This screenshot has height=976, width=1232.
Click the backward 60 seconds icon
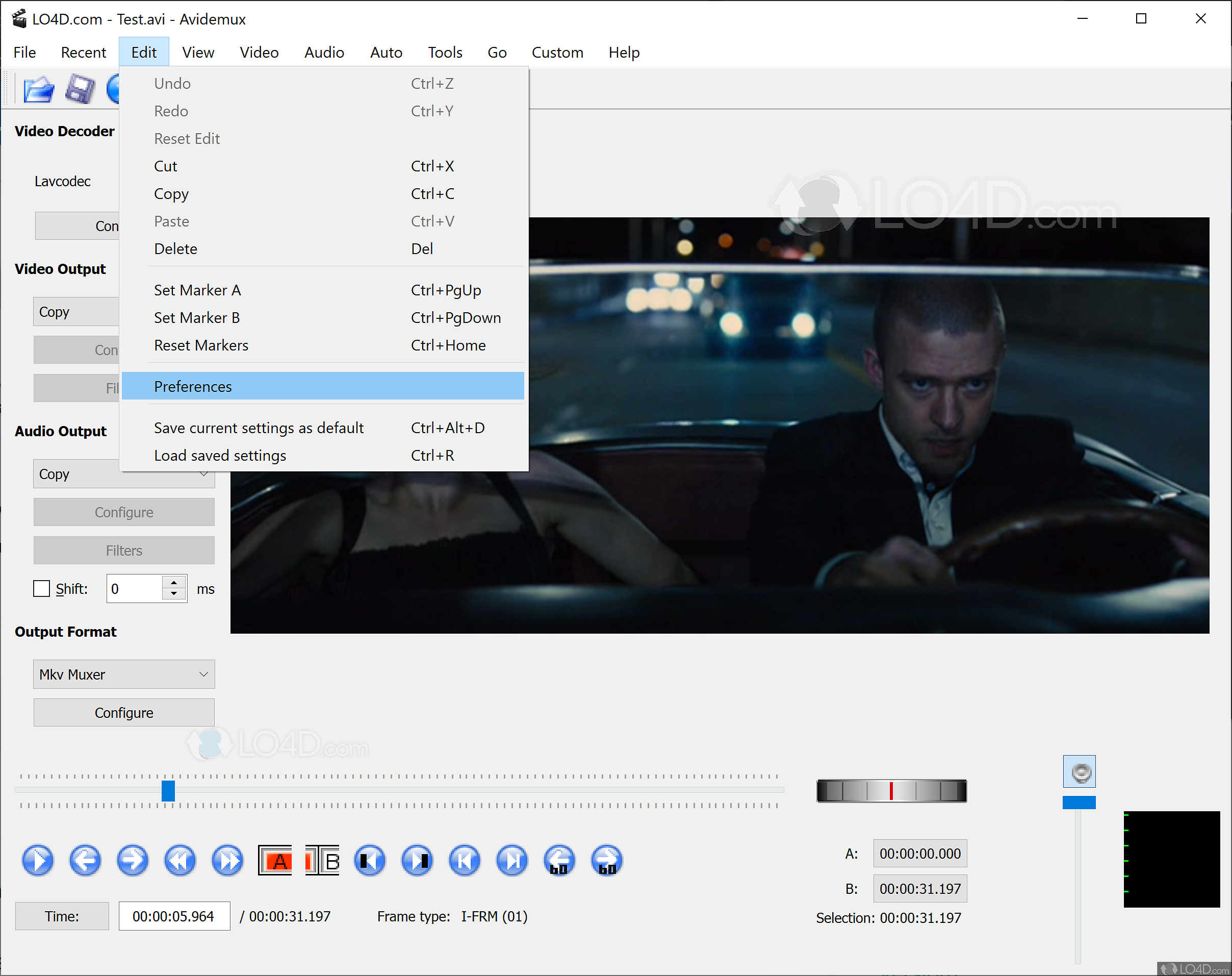[559, 860]
